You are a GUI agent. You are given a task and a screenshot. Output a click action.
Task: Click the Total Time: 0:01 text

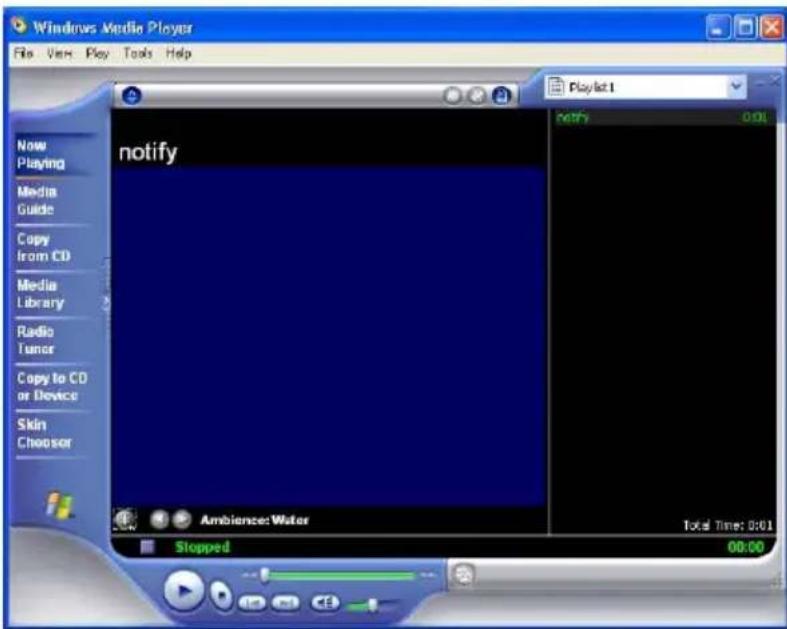pos(728,525)
